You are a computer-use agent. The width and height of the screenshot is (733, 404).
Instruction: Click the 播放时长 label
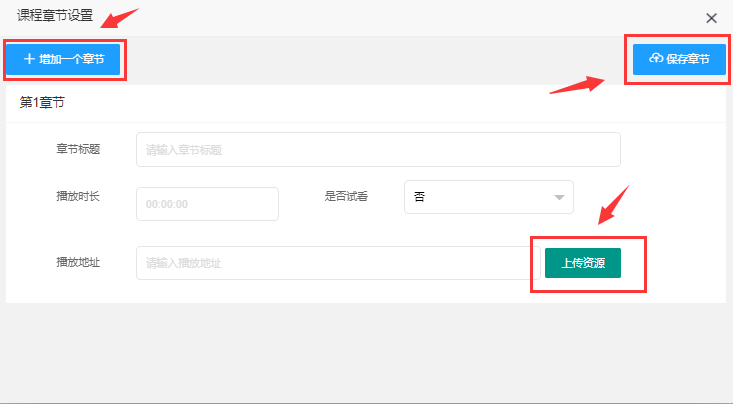point(78,196)
